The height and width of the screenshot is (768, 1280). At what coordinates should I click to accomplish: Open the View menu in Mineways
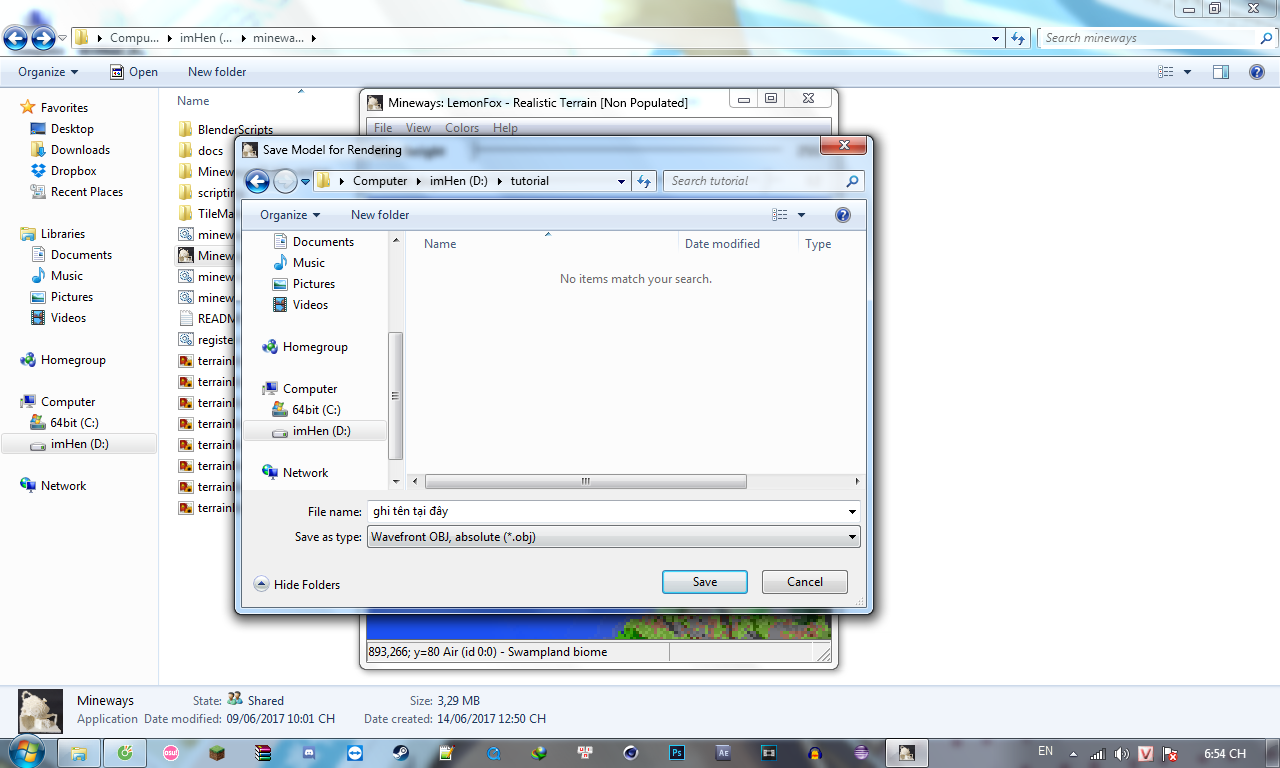[x=419, y=128]
